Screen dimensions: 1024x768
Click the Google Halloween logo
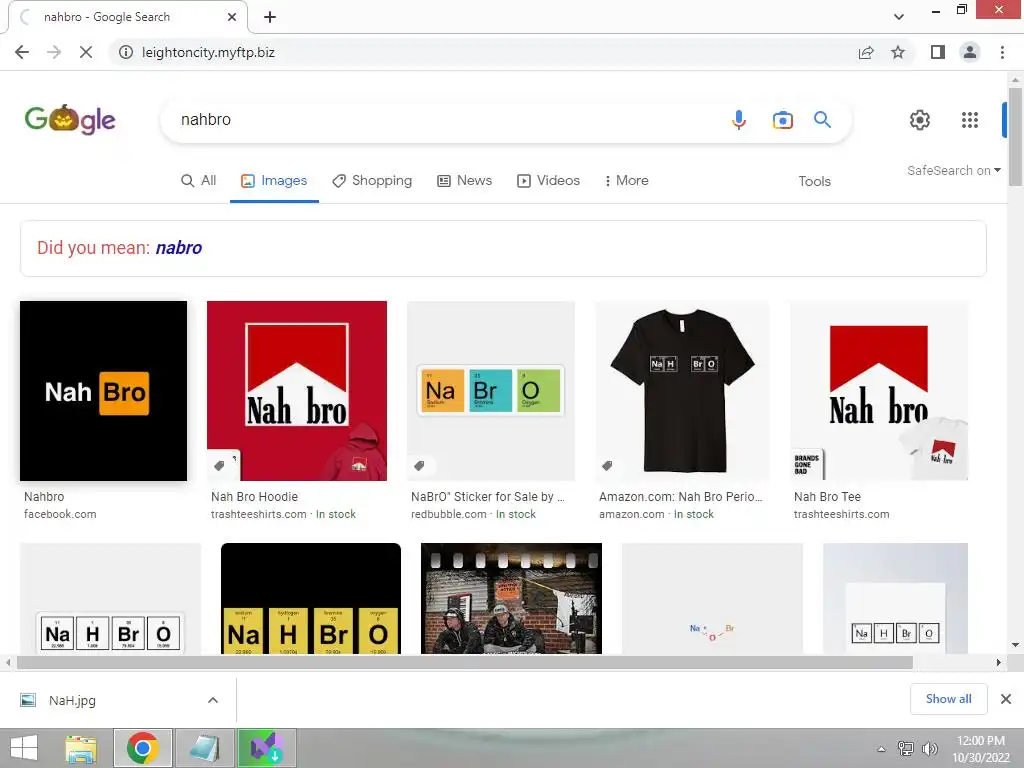tap(70, 120)
